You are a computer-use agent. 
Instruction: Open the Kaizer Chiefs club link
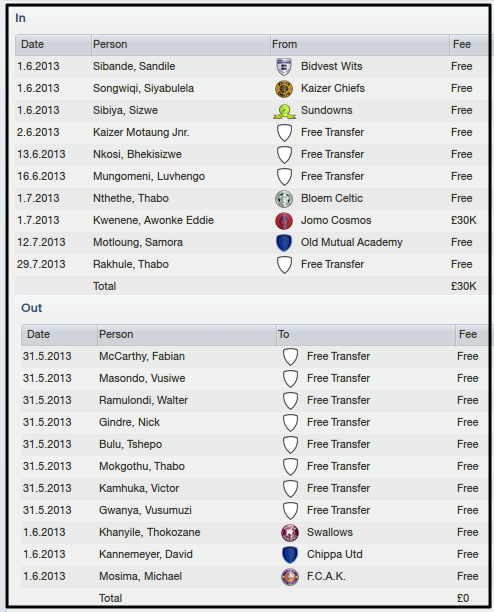click(x=332, y=89)
